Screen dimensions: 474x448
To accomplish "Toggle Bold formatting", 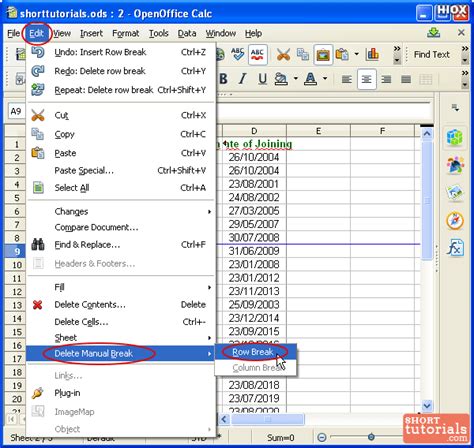I will coord(223,79).
